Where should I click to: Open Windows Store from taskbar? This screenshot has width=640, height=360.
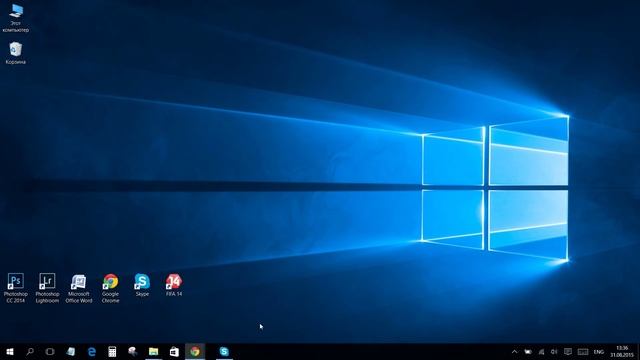pyautogui.click(x=174, y=351)
